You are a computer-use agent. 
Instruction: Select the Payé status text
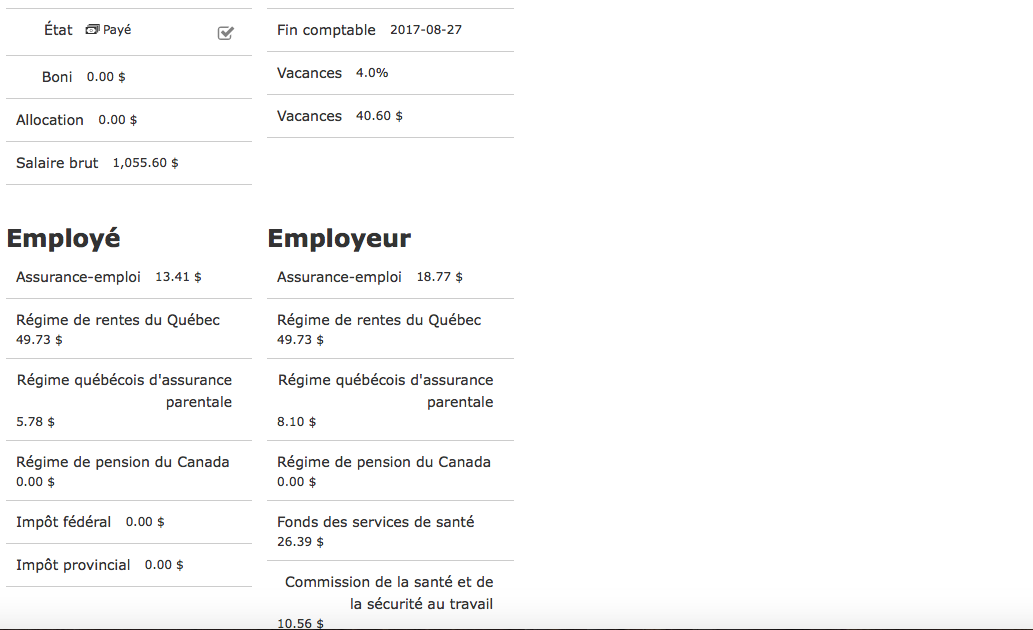117,30
